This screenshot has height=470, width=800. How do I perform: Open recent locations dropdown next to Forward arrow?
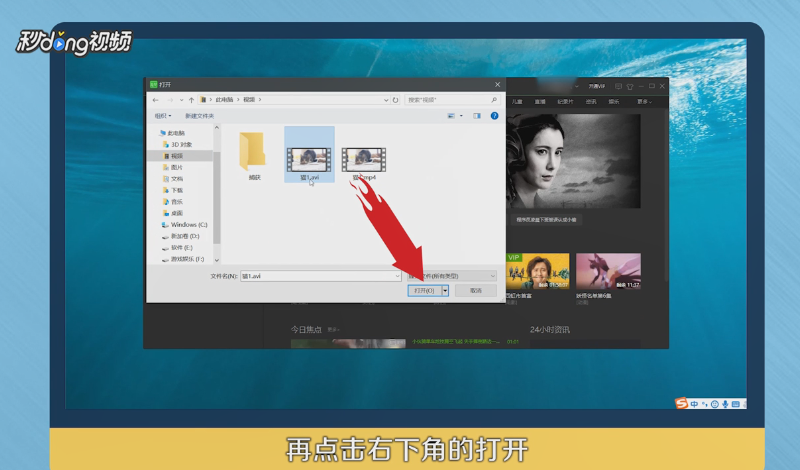pyautogui.click(x=181, y=100)
